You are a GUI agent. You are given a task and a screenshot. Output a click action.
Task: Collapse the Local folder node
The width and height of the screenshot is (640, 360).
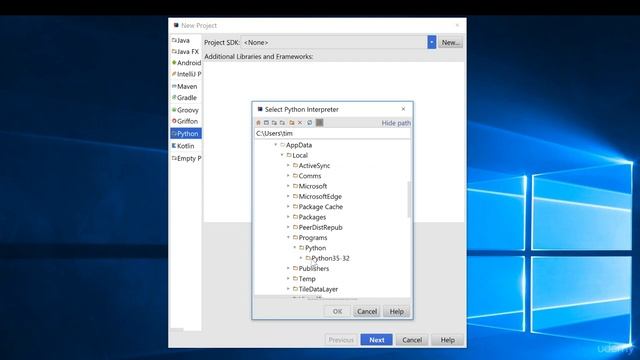282,155
